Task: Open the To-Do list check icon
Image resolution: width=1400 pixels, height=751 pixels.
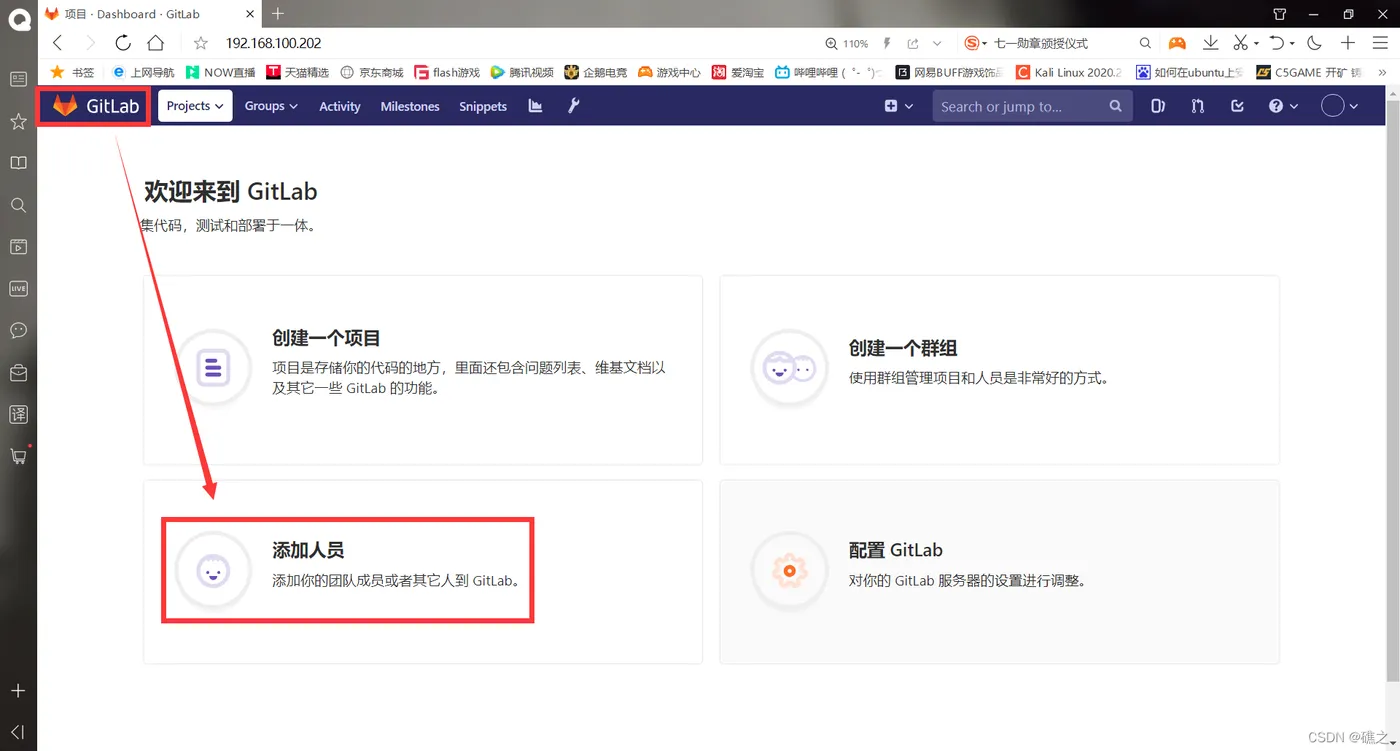Action: [1237, 106]
